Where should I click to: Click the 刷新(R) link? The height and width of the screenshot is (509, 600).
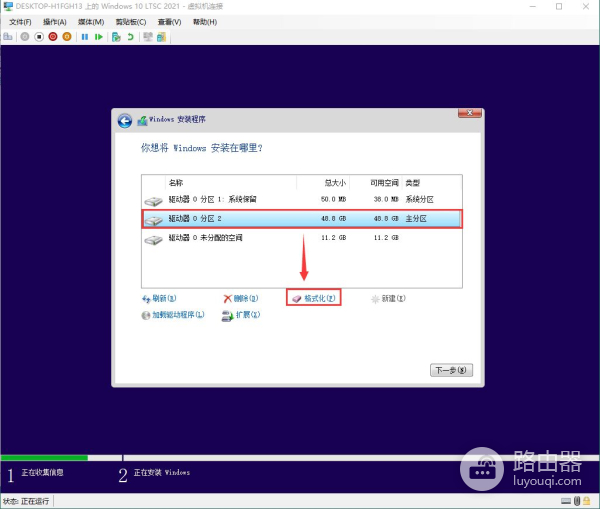159,299
